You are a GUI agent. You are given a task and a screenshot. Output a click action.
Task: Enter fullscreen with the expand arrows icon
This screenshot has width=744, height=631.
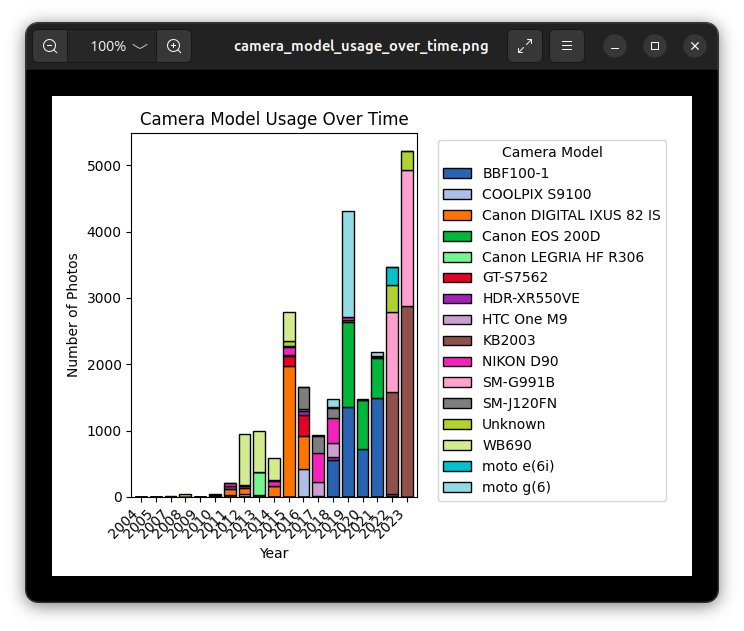click(525, 46)
